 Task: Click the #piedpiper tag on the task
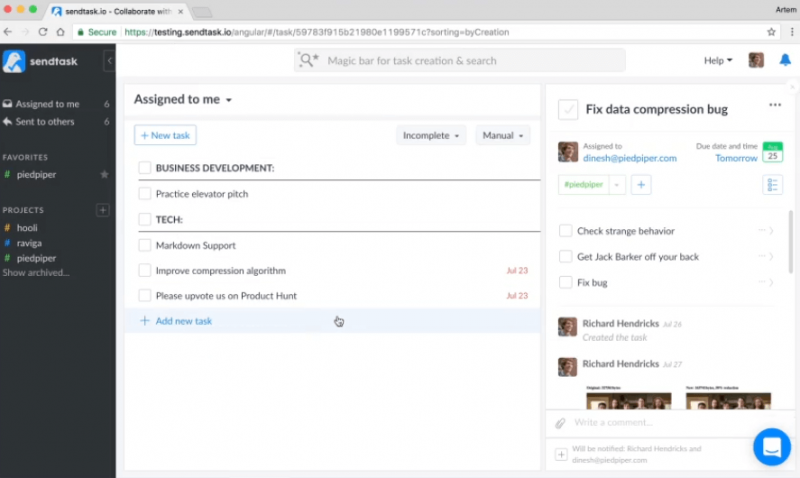click(583, 185)
